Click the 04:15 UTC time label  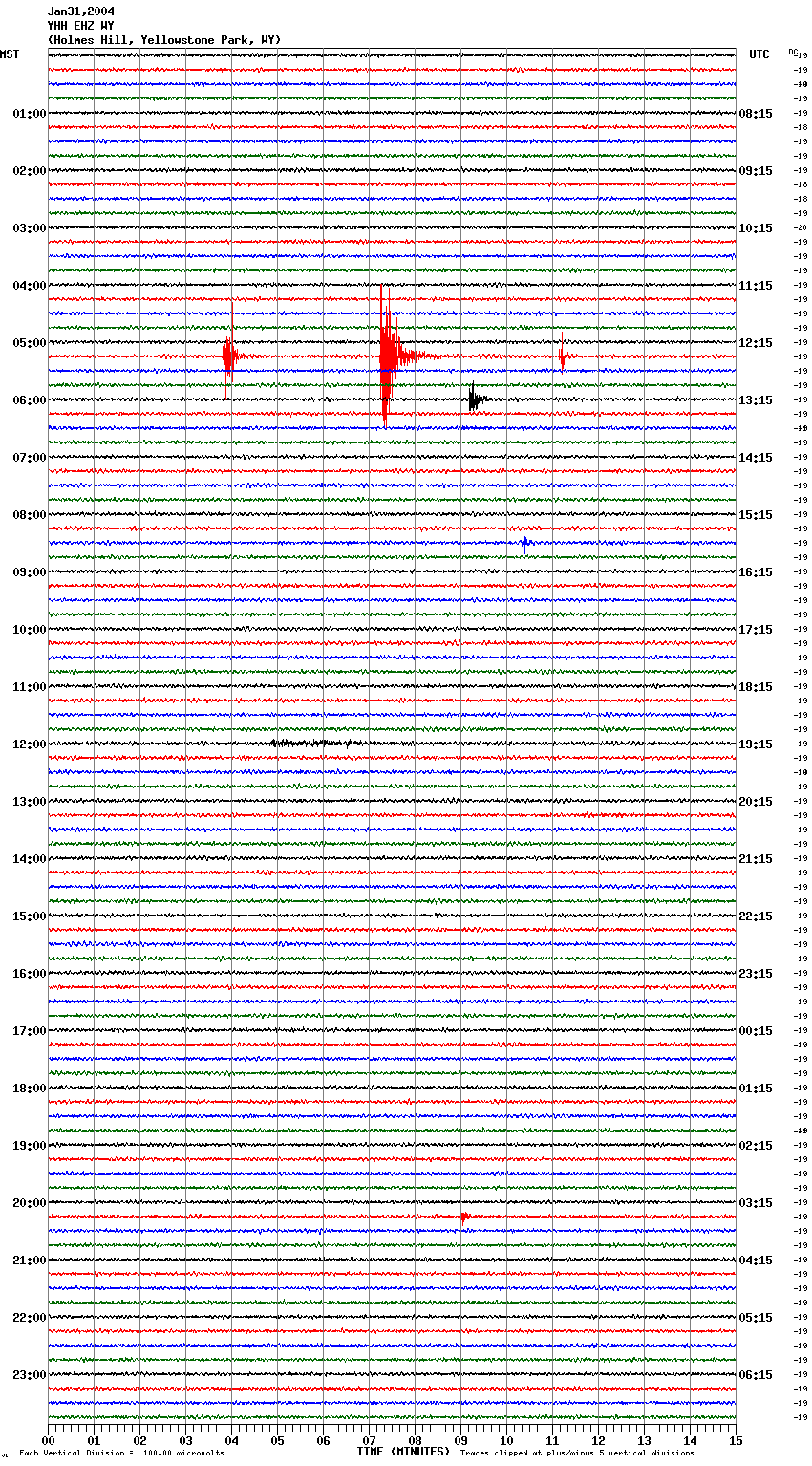pyautogui.click(x=756, y=1261)
